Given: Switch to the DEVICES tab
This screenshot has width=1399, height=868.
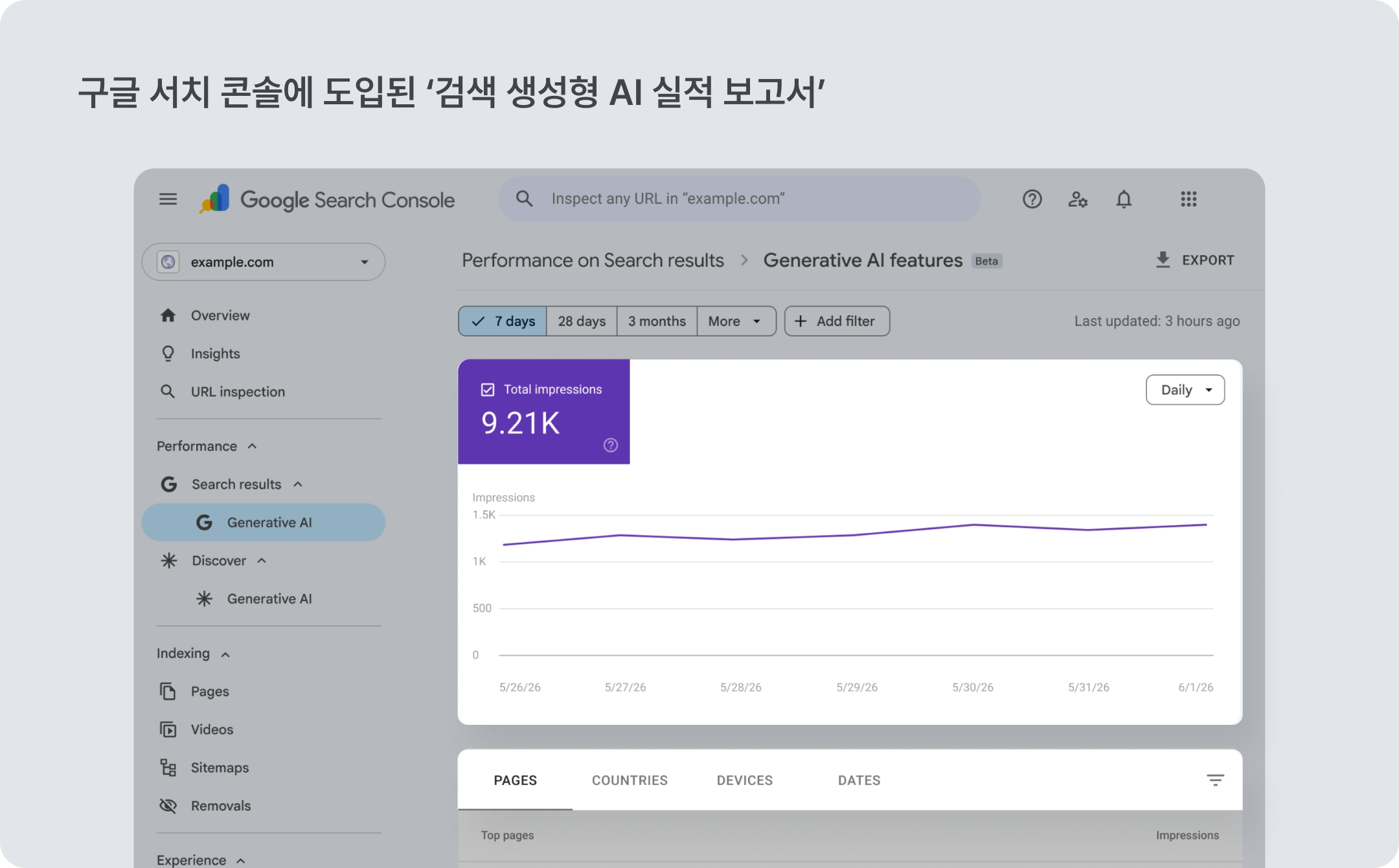Looking at the screenshot, I should tap(745, 780).
